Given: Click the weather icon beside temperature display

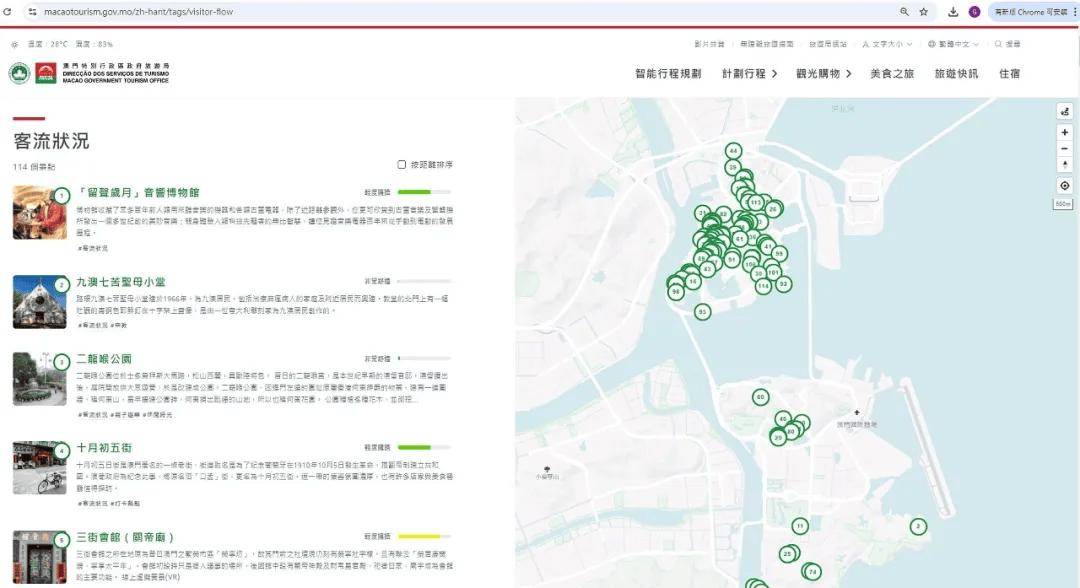Looking at the screenshot, I should 14,44.
